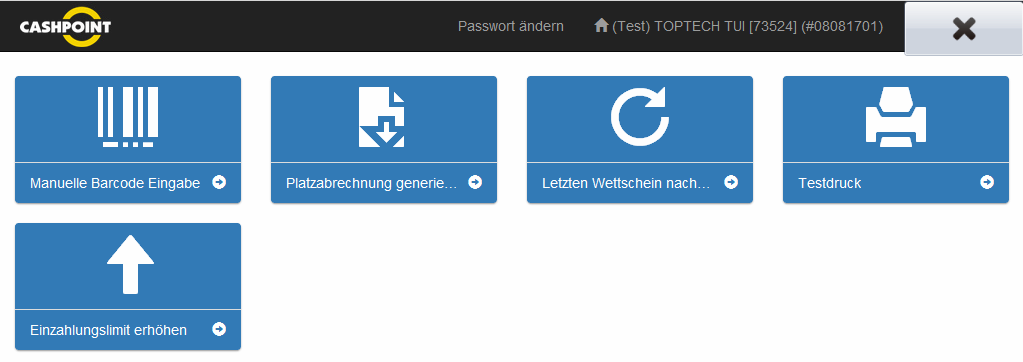This screenshot has width=1023, height=362.
Task: Click arrow circle beside Manuelle Barcode Eingabe
Action: pyautogui.click(x=219, y=182)
